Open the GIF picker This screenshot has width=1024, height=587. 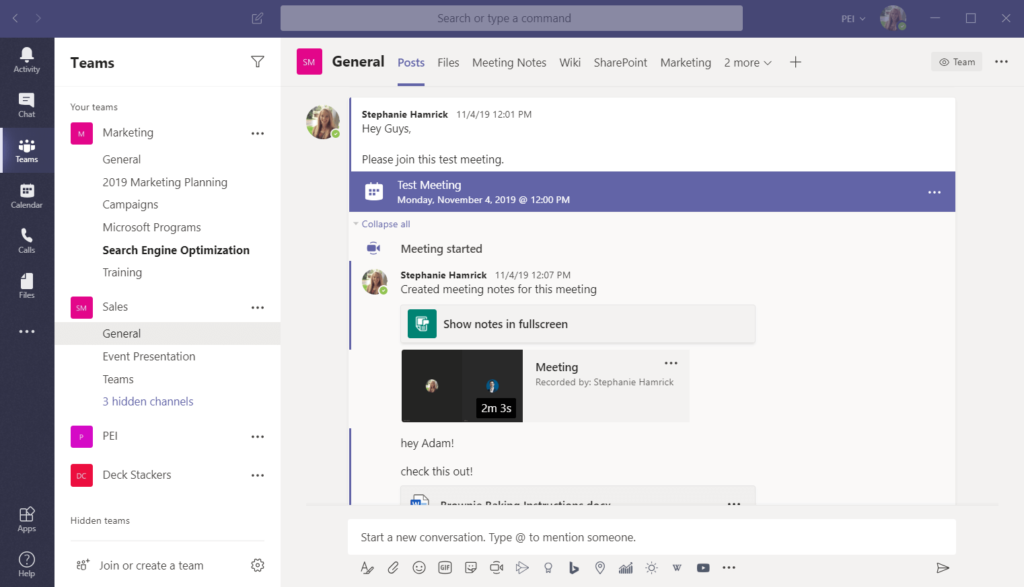point(445,568)
